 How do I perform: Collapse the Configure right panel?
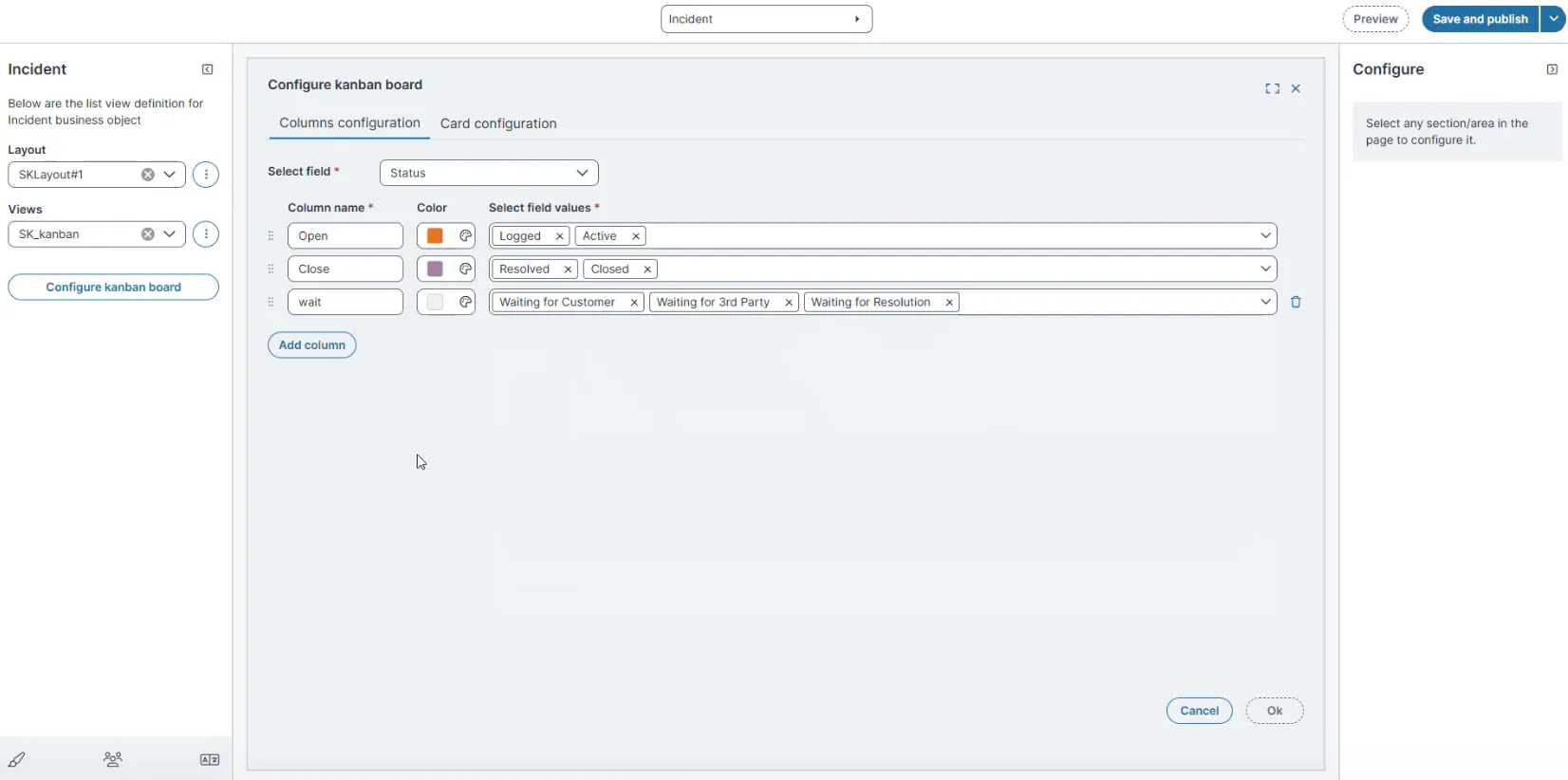pos(1552,69)
